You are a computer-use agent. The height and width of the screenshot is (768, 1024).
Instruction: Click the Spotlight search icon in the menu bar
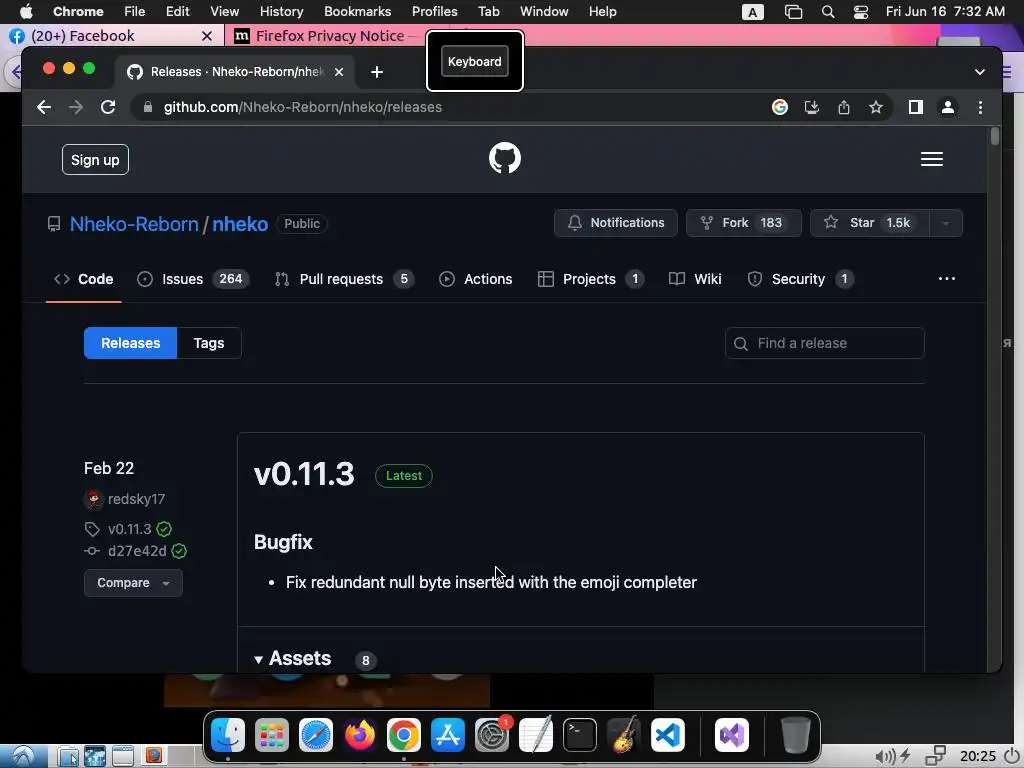(x=827, y=12)
